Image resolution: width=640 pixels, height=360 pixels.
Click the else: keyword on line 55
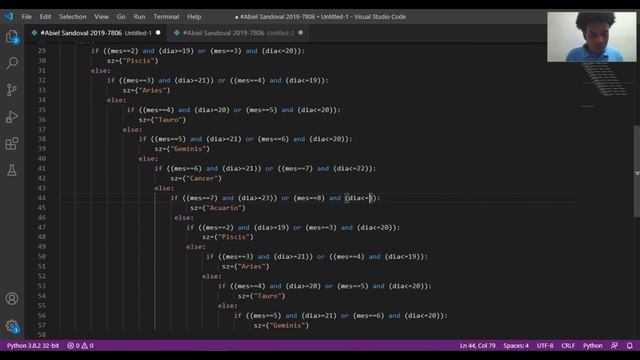[x=228, y=306]
